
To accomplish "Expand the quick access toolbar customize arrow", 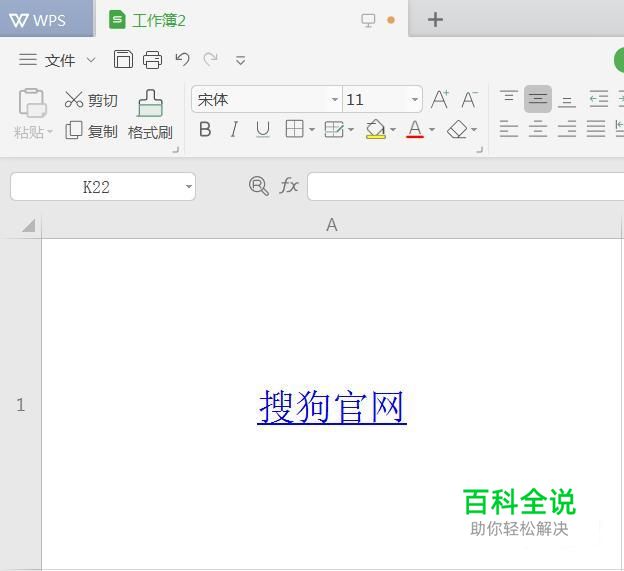I will tap(240, 60).
